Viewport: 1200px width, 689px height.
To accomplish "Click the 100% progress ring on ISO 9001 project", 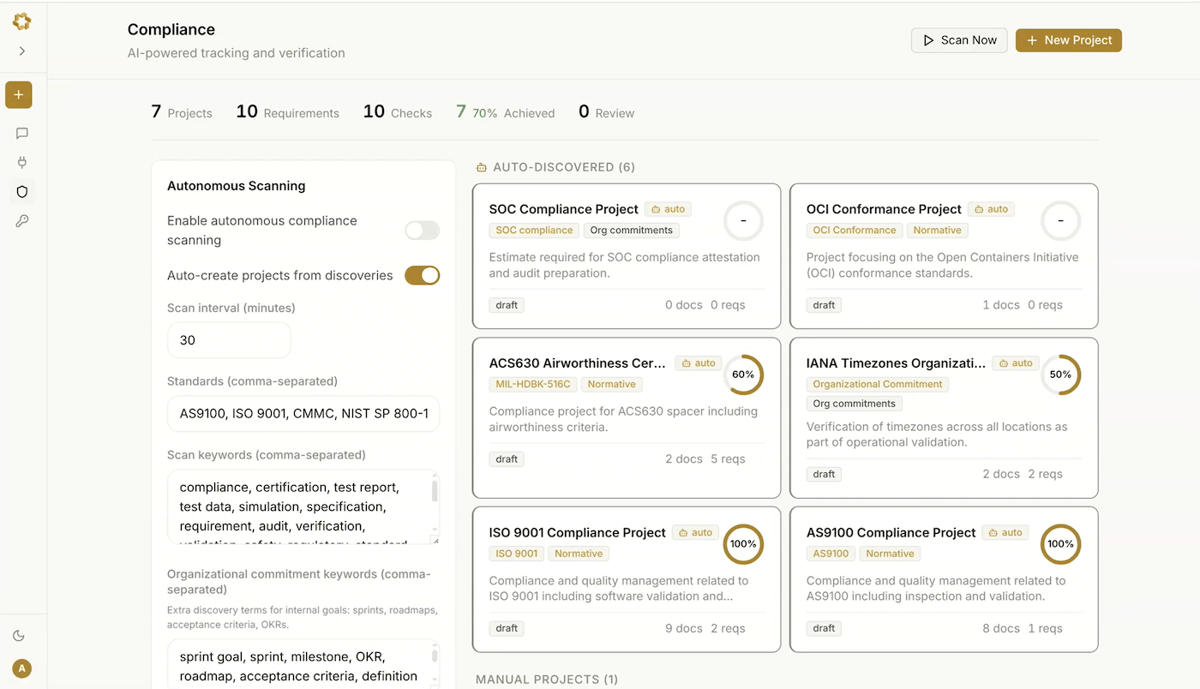I will (743, 544).
